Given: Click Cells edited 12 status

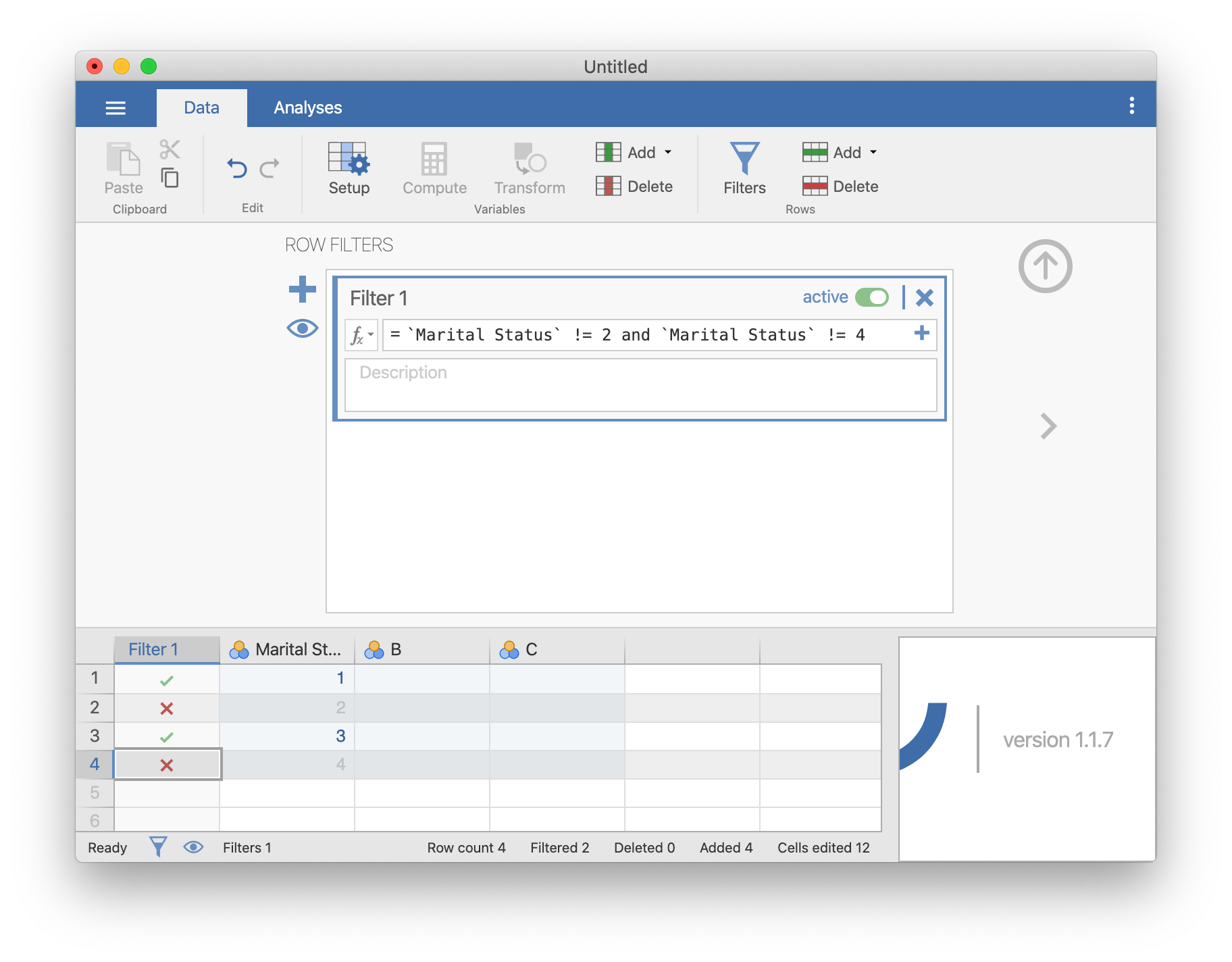Looking at the screenshot, I should point(823,848).
